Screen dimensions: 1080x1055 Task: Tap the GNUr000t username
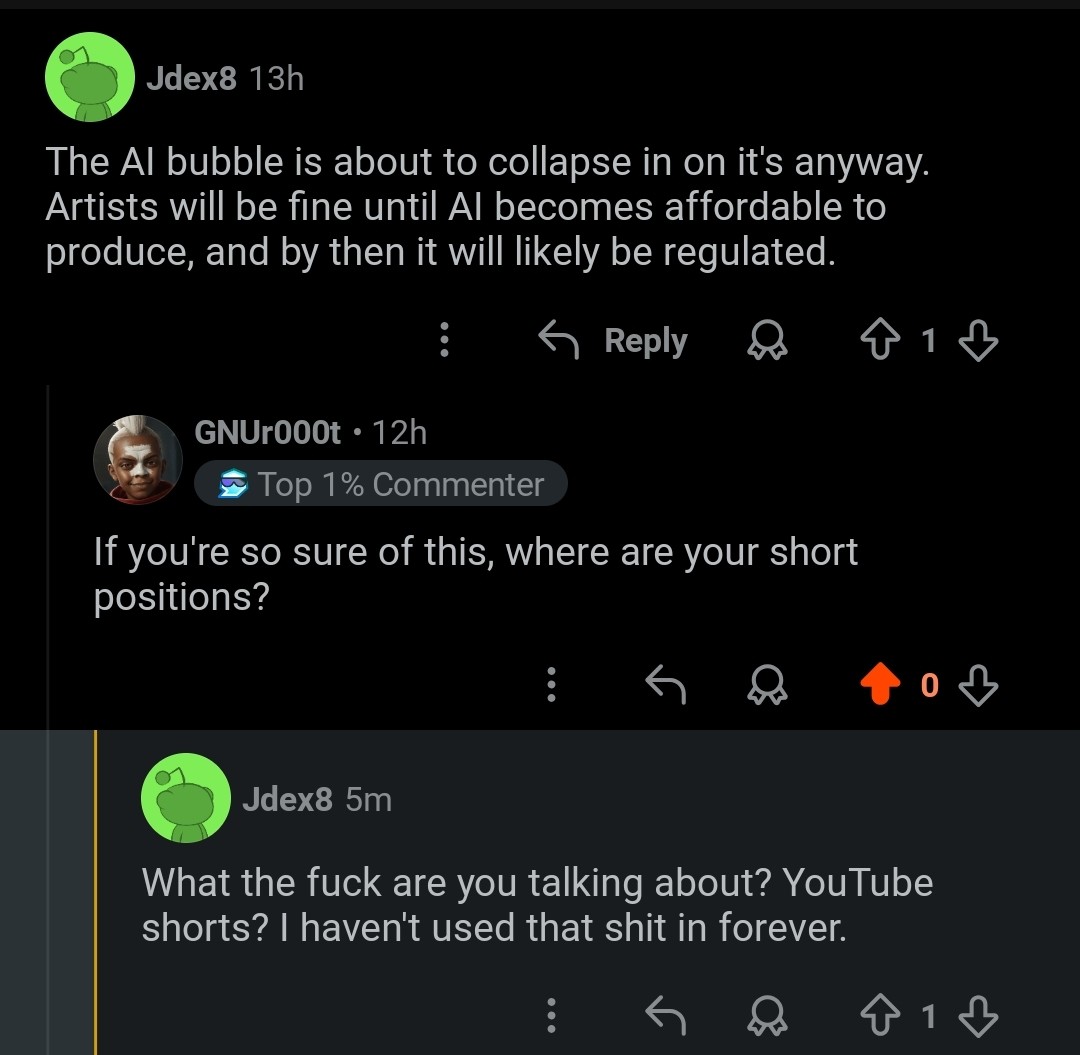click(x=267, y=432)
